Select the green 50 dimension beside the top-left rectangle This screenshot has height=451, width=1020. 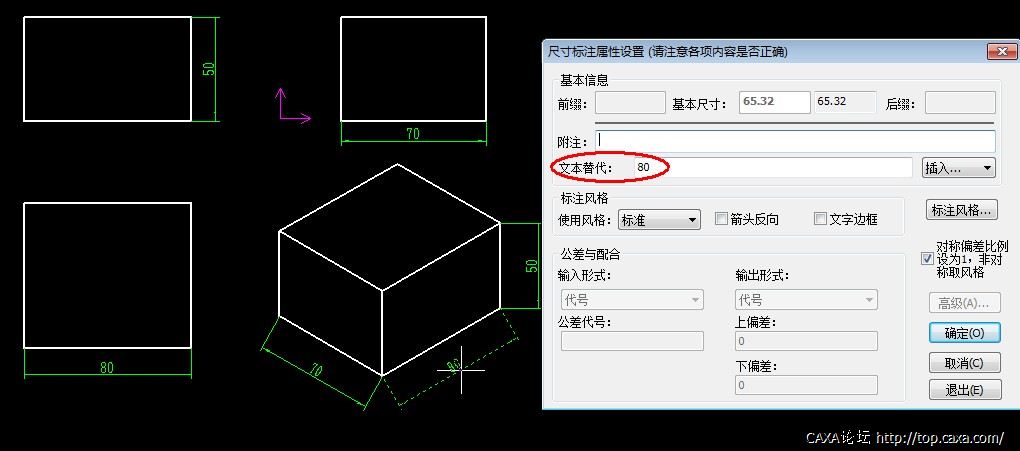(209, 69)
